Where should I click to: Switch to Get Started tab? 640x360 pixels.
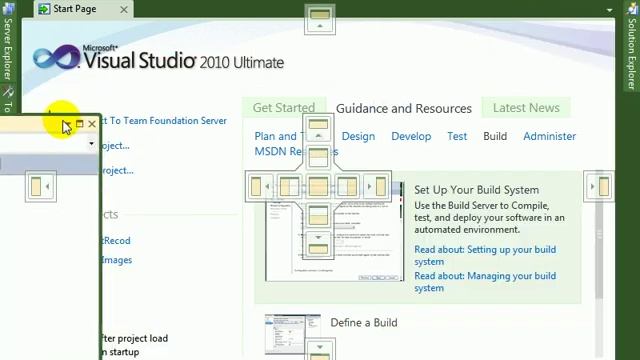click(x=284, y=107)
